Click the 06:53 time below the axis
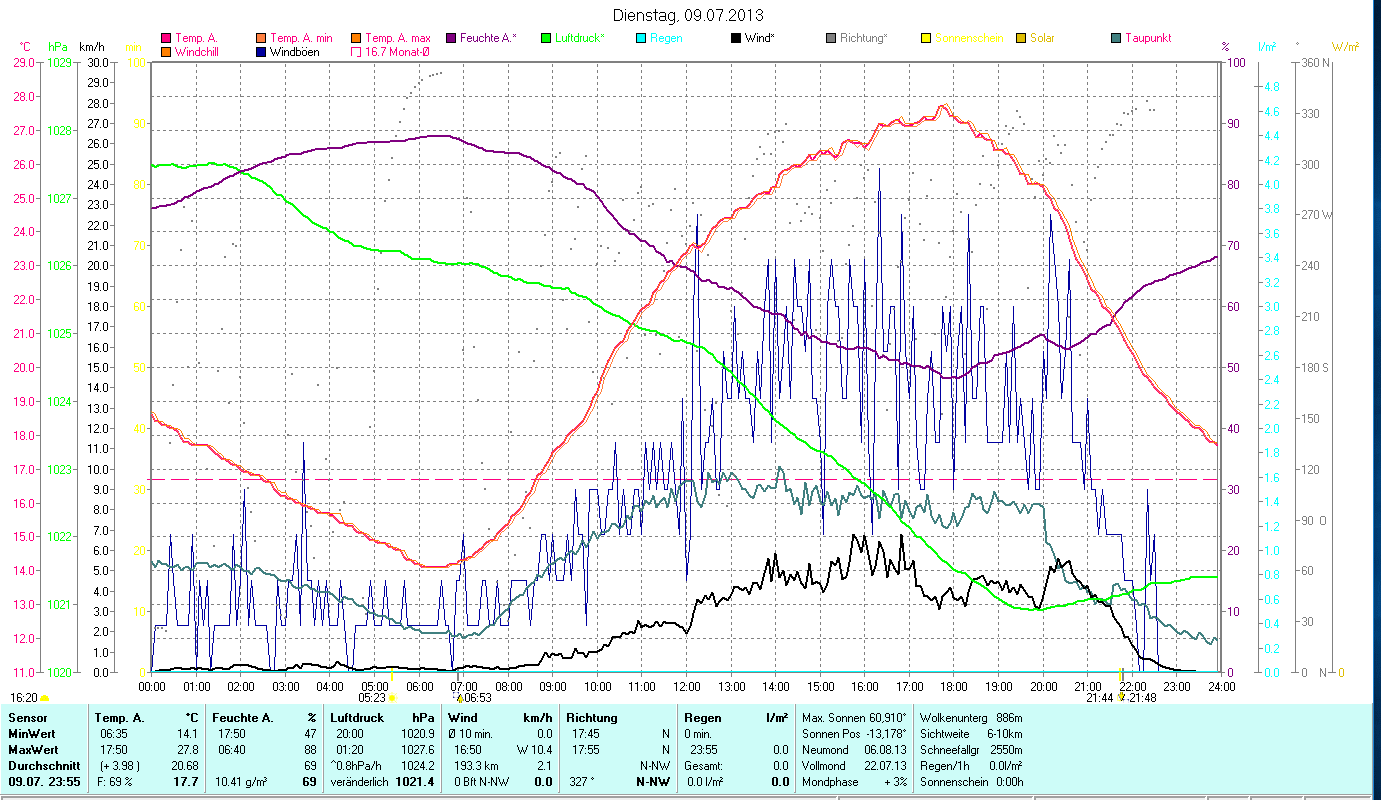The width and height of the screenshot is (1381, 800). tap(478, 698)
